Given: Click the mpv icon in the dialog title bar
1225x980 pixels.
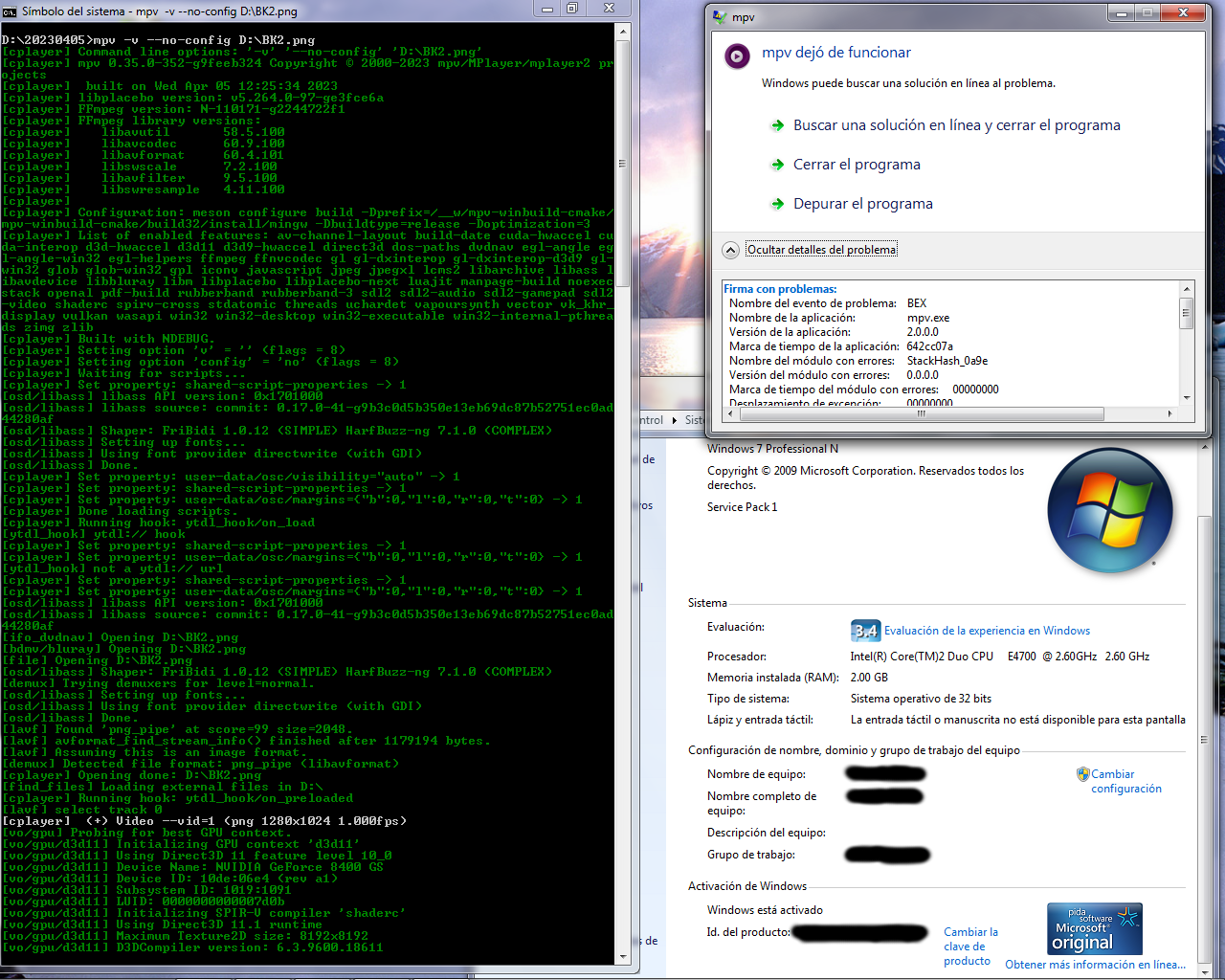Looking at the screenshot, I should 720,16.
